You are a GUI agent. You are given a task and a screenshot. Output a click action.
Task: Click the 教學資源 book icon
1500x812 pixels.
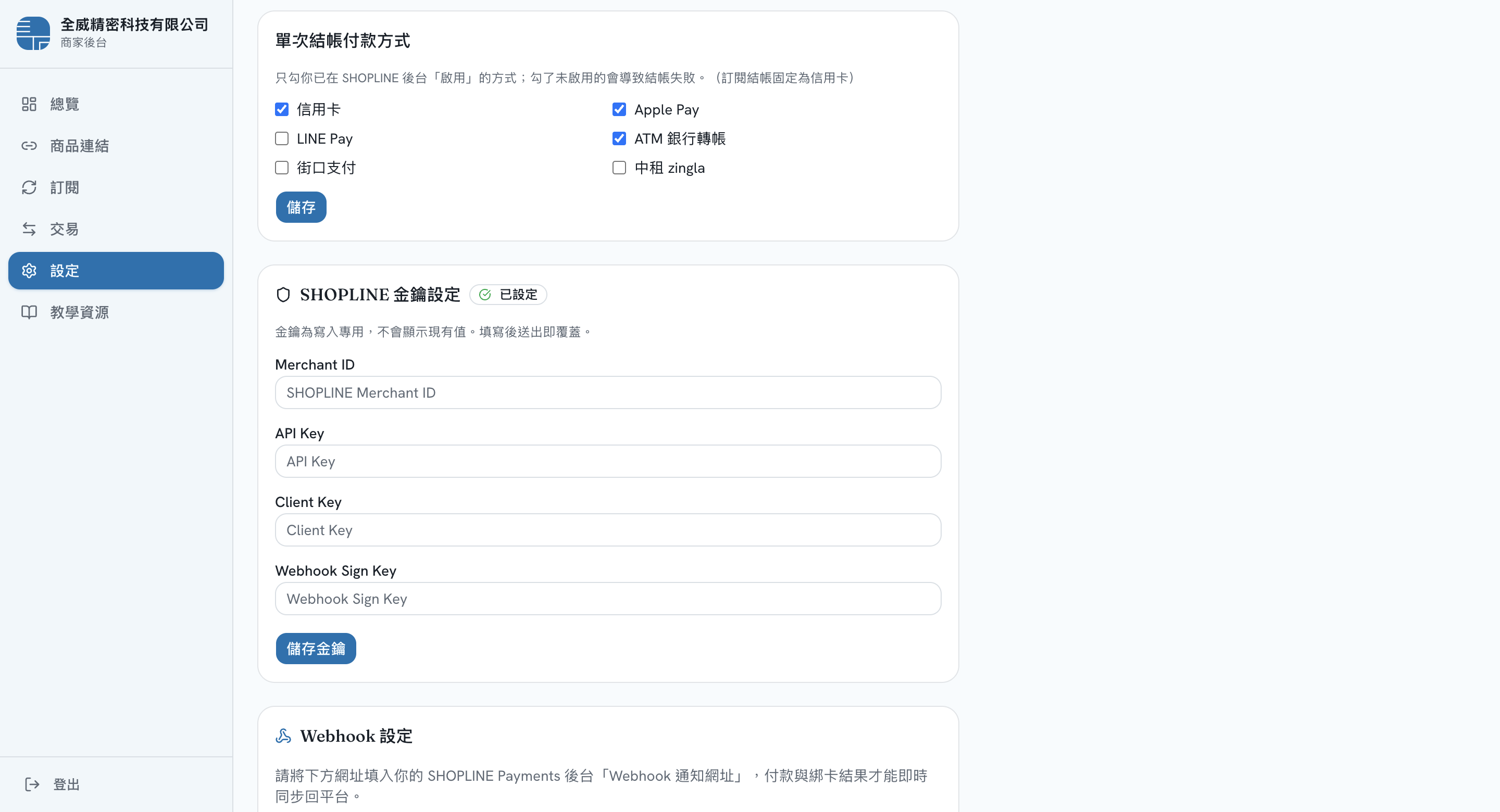(x=29, y=312)
